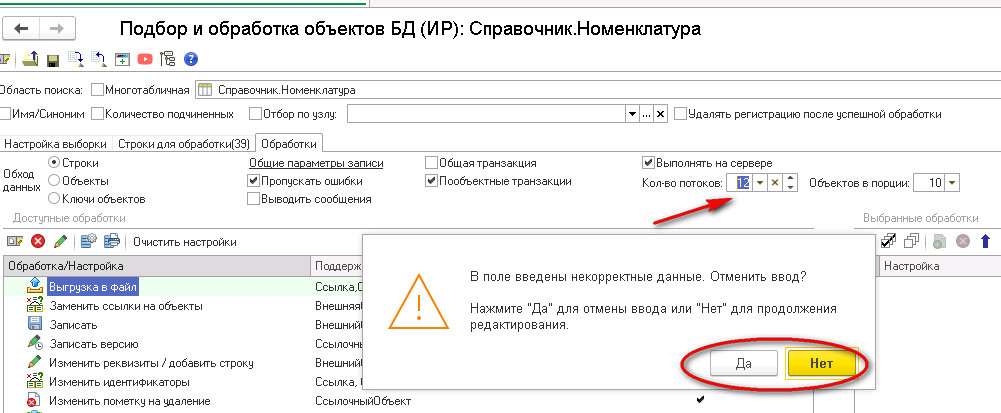Viewport: 1001px width, 413px height.
Task: Open the 'Отбор по узлу' dropdown arrow
Action: (x=631, y=114)
